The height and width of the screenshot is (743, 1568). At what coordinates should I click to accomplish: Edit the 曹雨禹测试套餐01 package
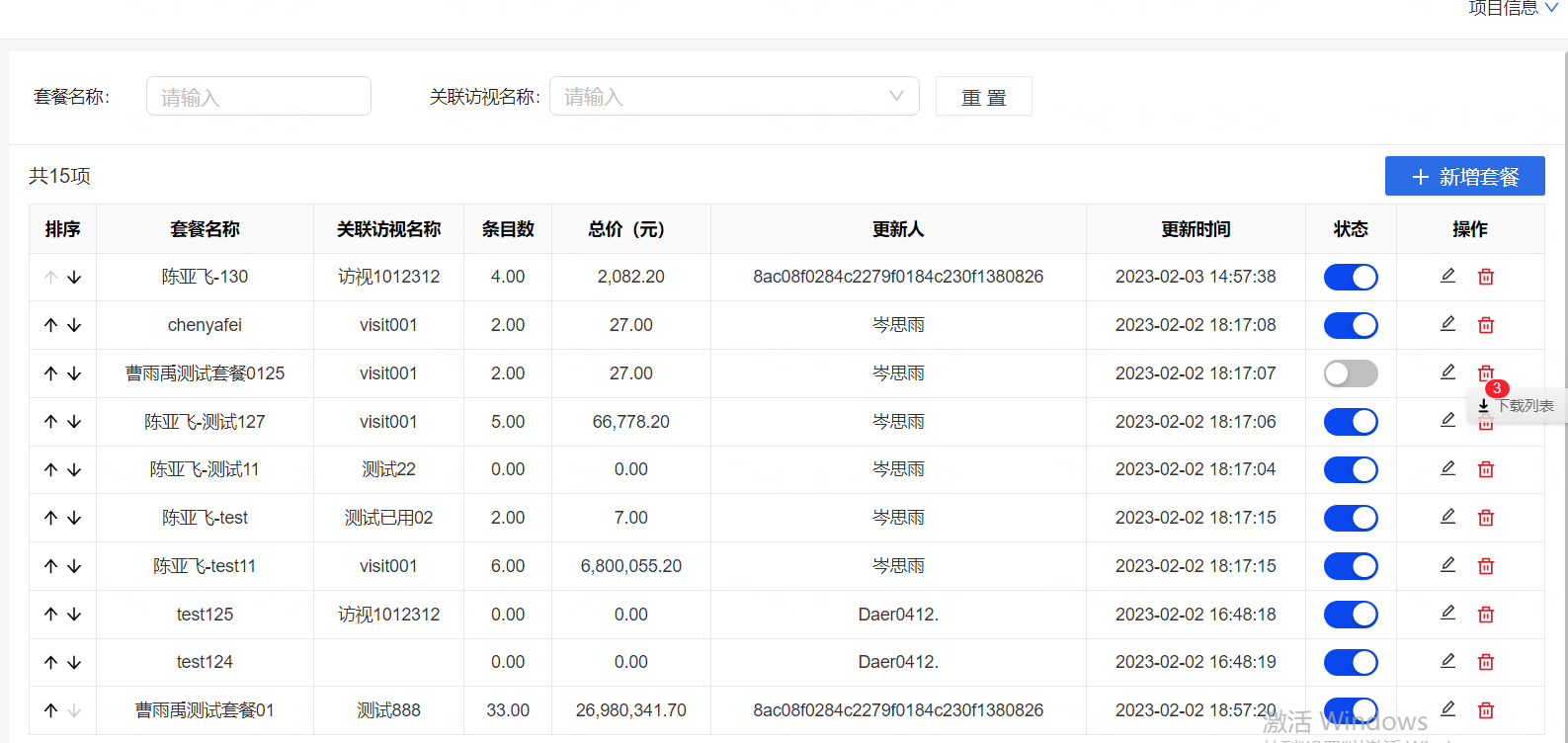point(1447,709)
